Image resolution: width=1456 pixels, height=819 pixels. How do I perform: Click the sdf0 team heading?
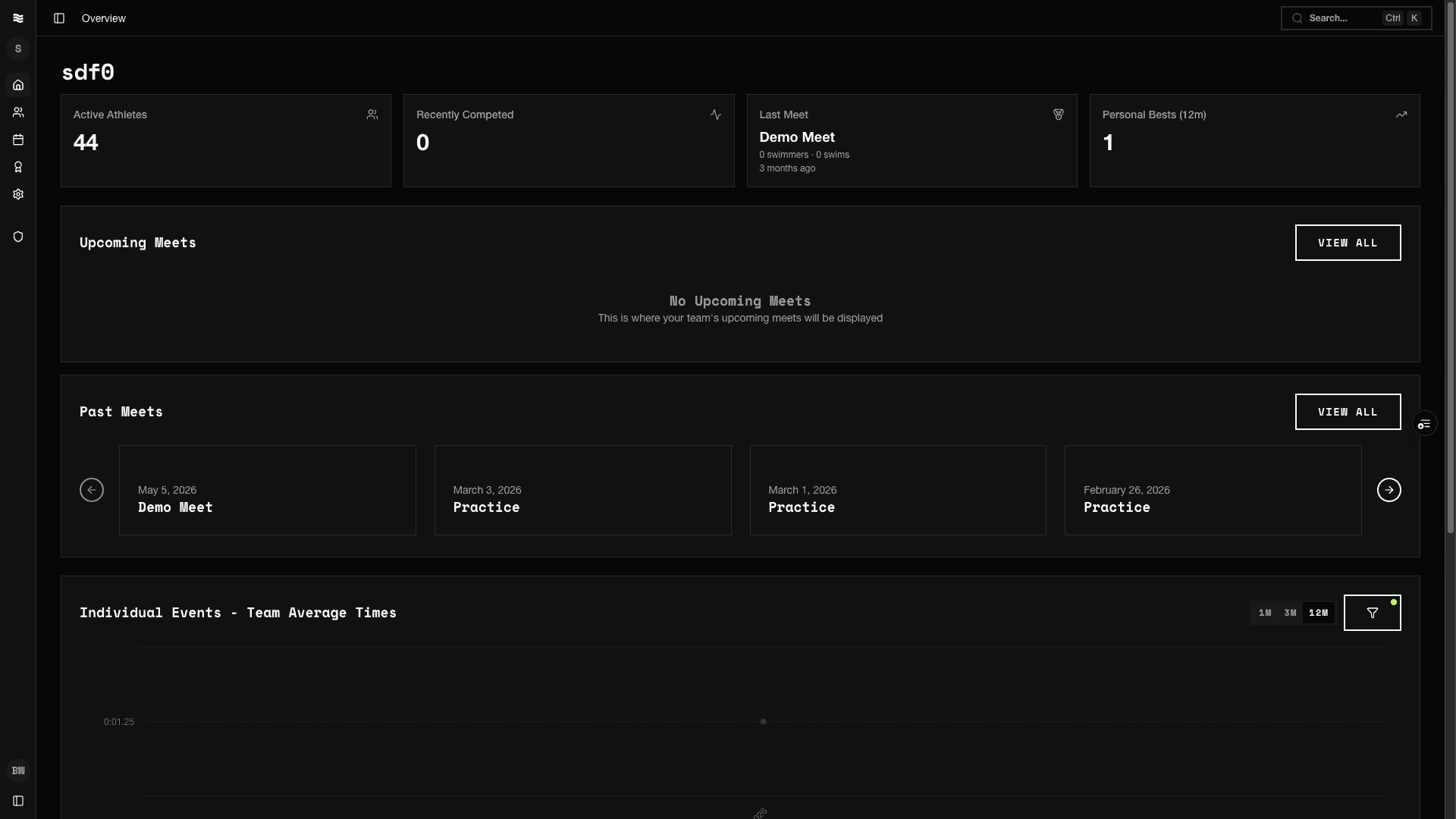(88, 72)
